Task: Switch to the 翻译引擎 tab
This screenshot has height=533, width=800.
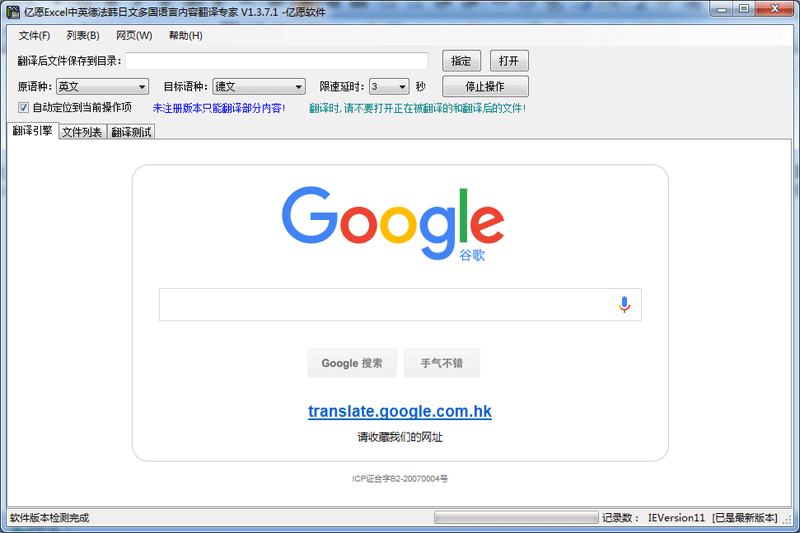Action: click(x=33, y=131)
